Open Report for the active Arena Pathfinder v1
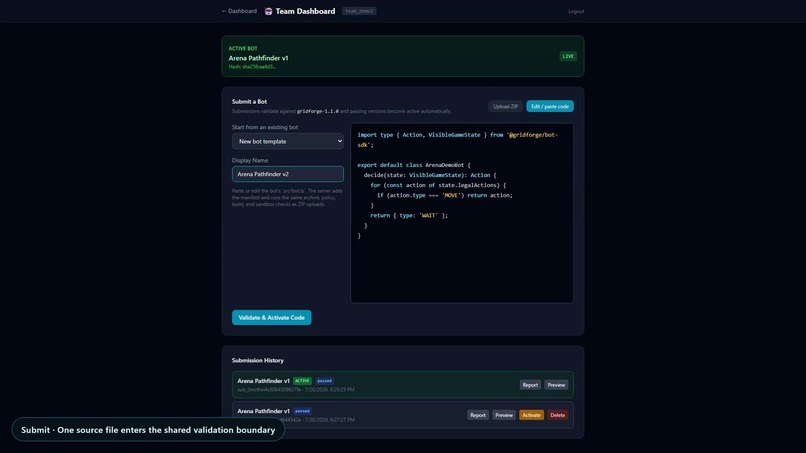The width and height of the screenshot is (806, 453). 530,385
